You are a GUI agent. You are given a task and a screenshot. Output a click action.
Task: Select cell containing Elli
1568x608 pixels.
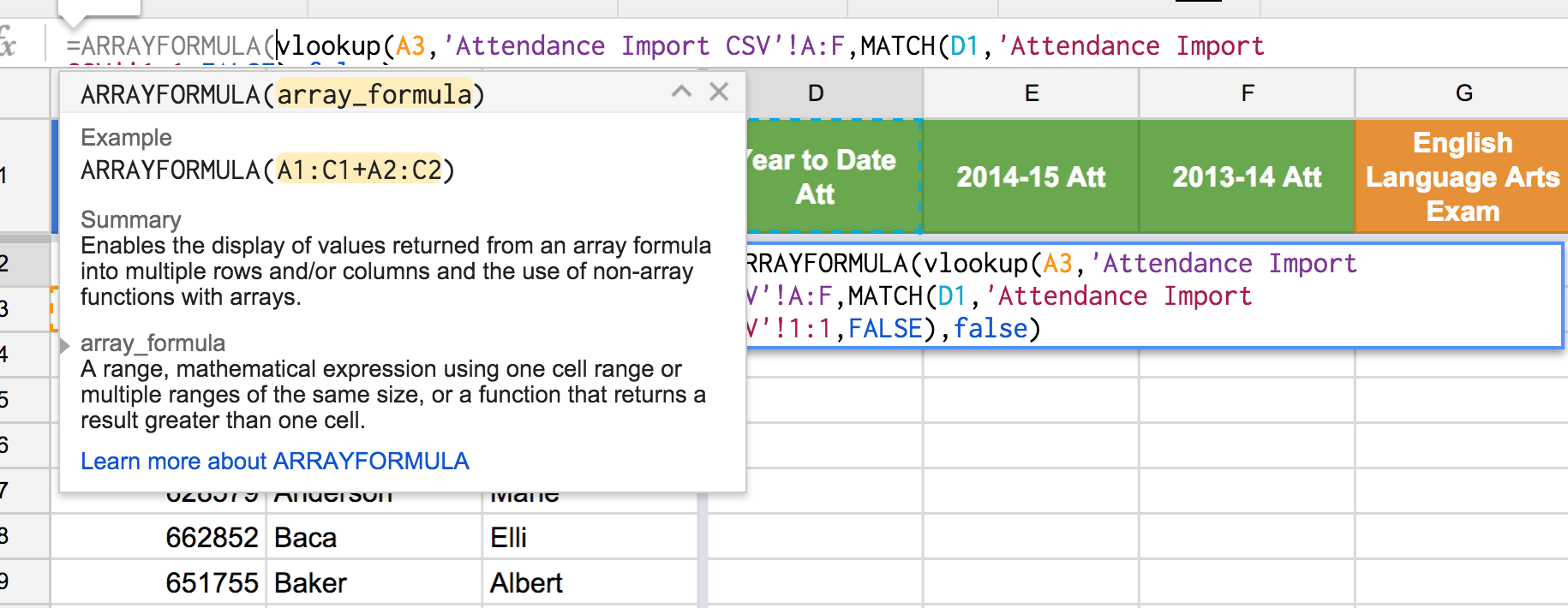(x=590, y=537)
